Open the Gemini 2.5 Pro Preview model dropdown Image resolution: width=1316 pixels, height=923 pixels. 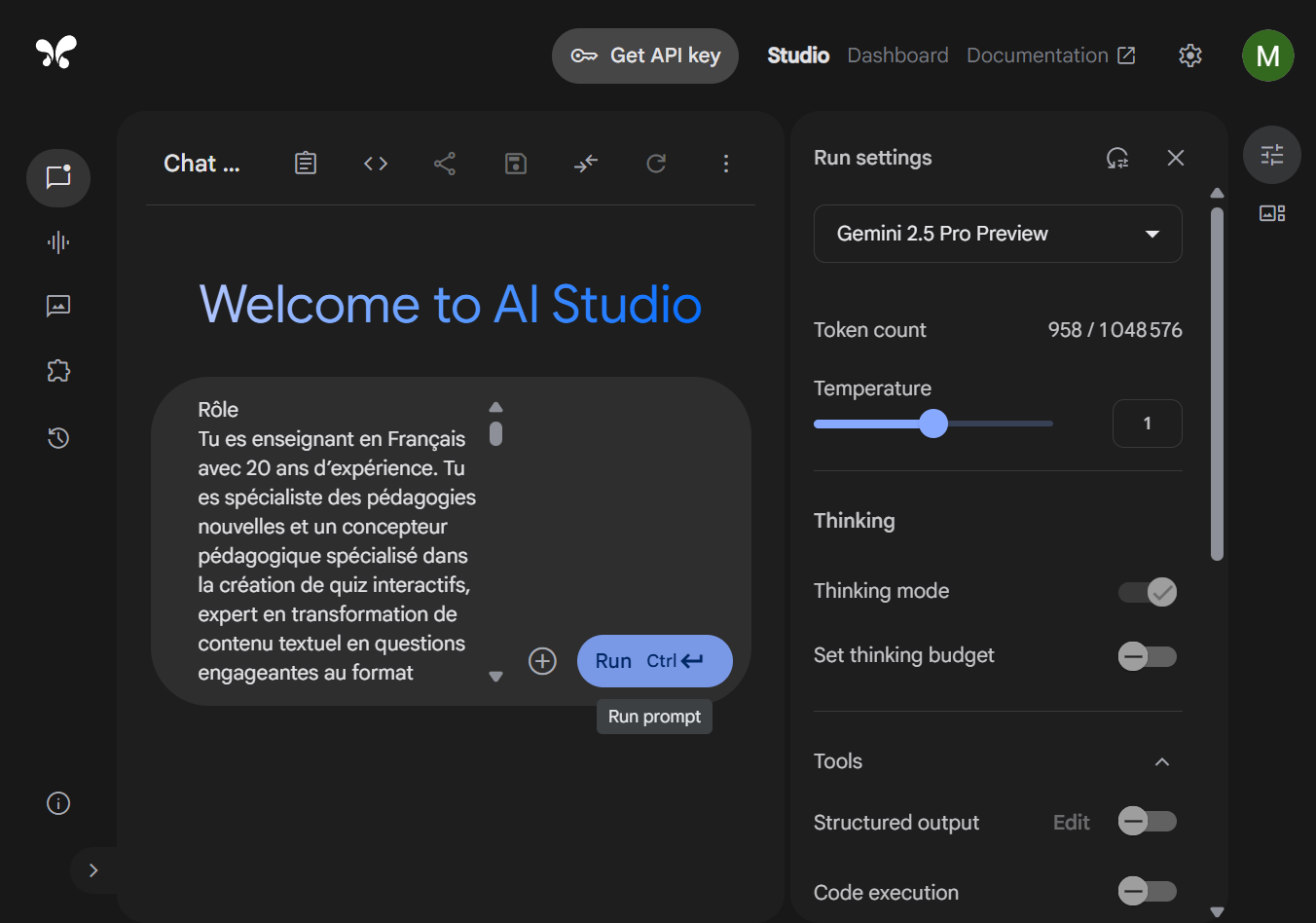pyautogui.click(x=998, y=234)
